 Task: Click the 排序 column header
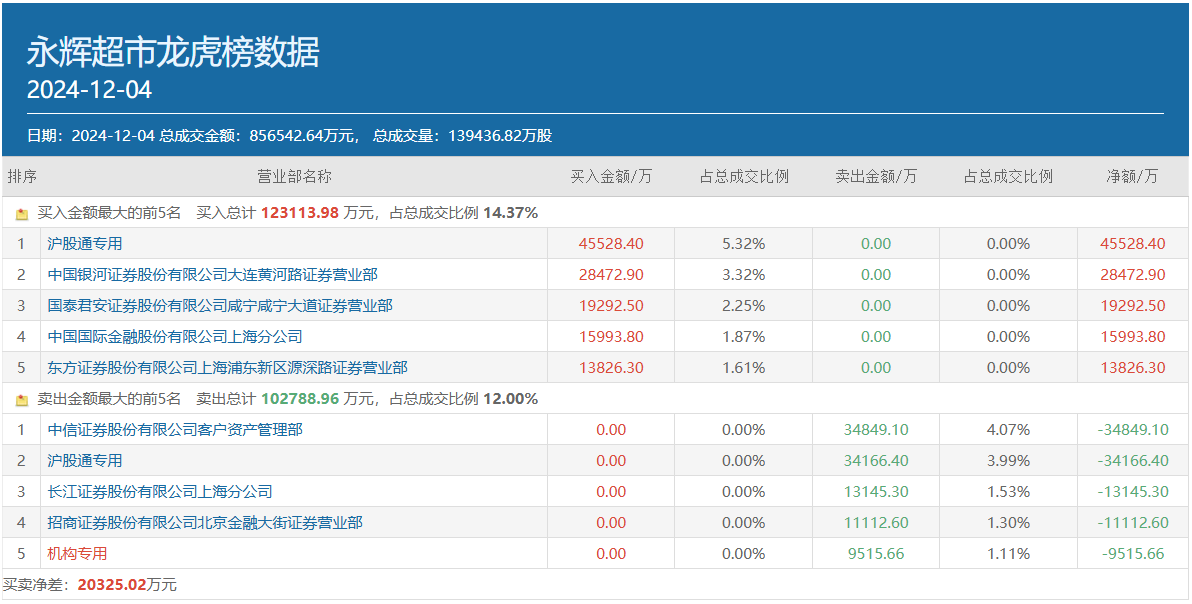[22, 177]
